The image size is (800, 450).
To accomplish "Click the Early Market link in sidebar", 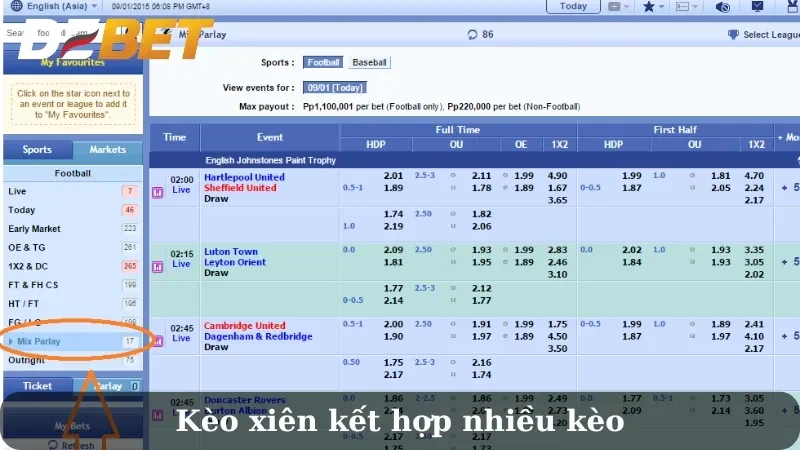I will 34,229.
